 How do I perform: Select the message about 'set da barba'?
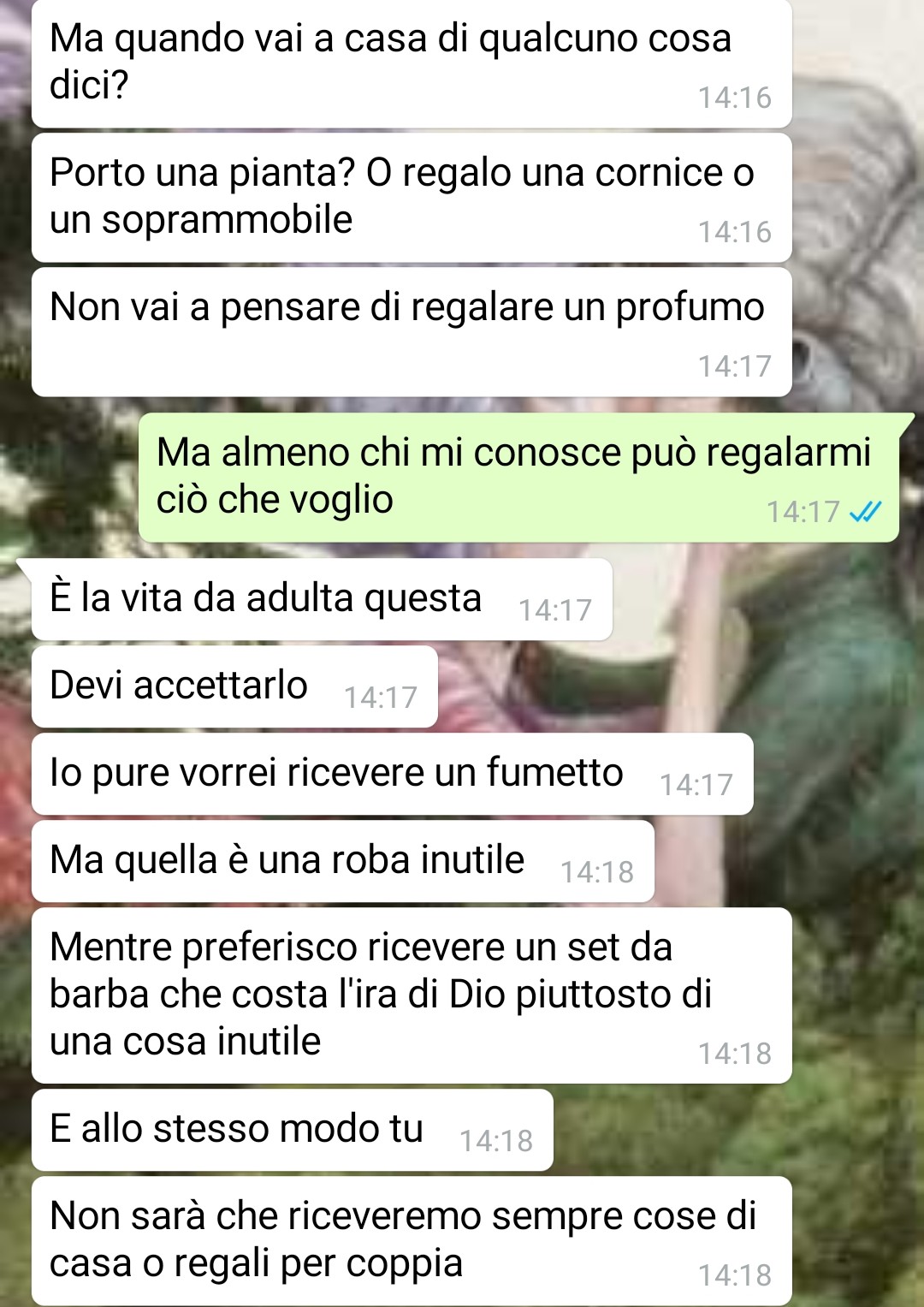click(x=412, y=995)
